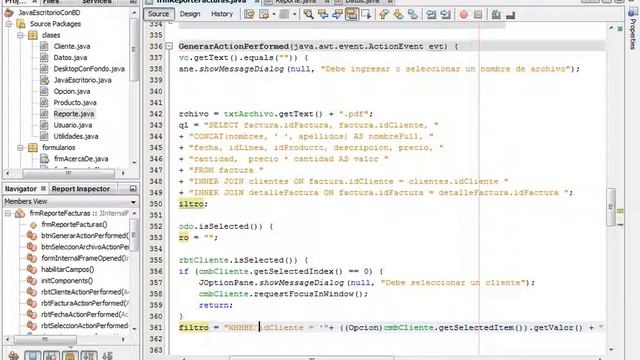Select frmAcercaDe.java form file
The width and height of the screenshot is (640, 360).
81,159
